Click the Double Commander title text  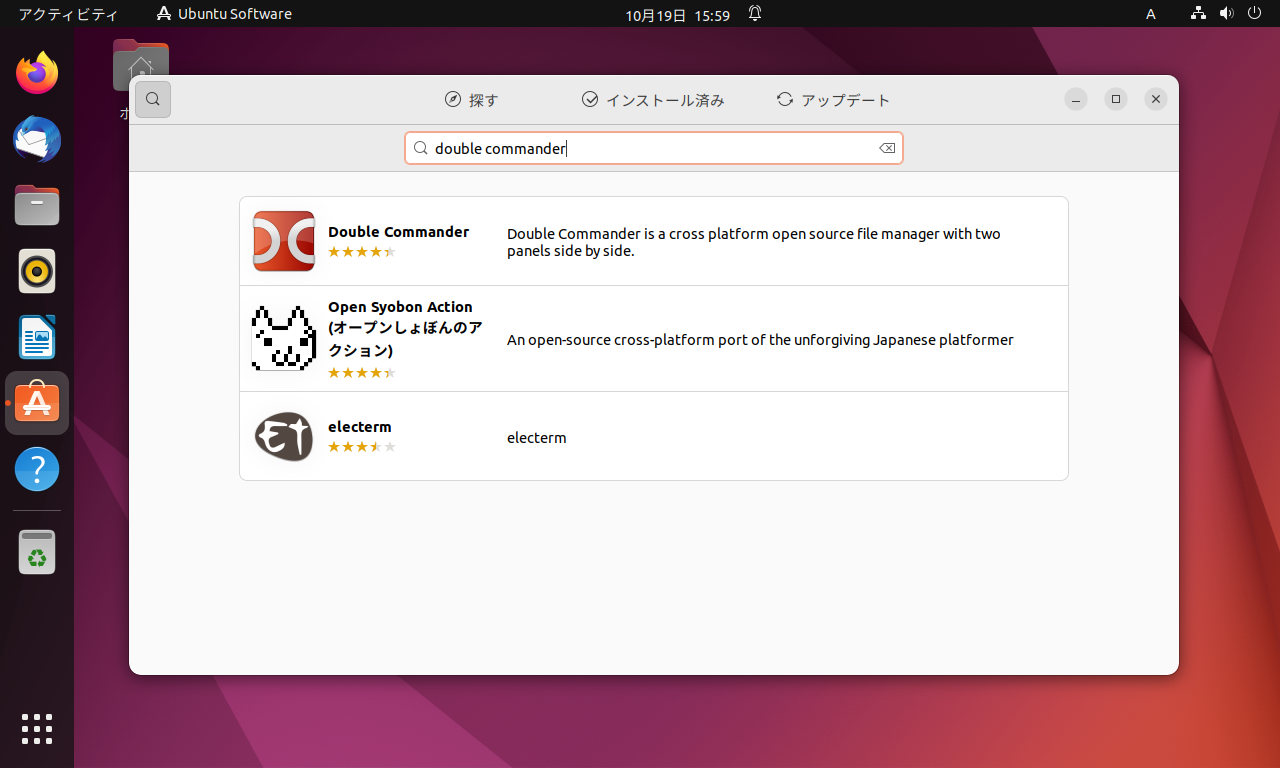398,231
